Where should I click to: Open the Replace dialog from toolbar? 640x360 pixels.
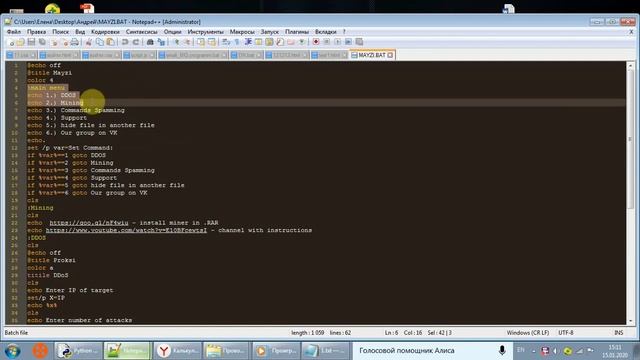pyautogui.click(x=161, y=42)
